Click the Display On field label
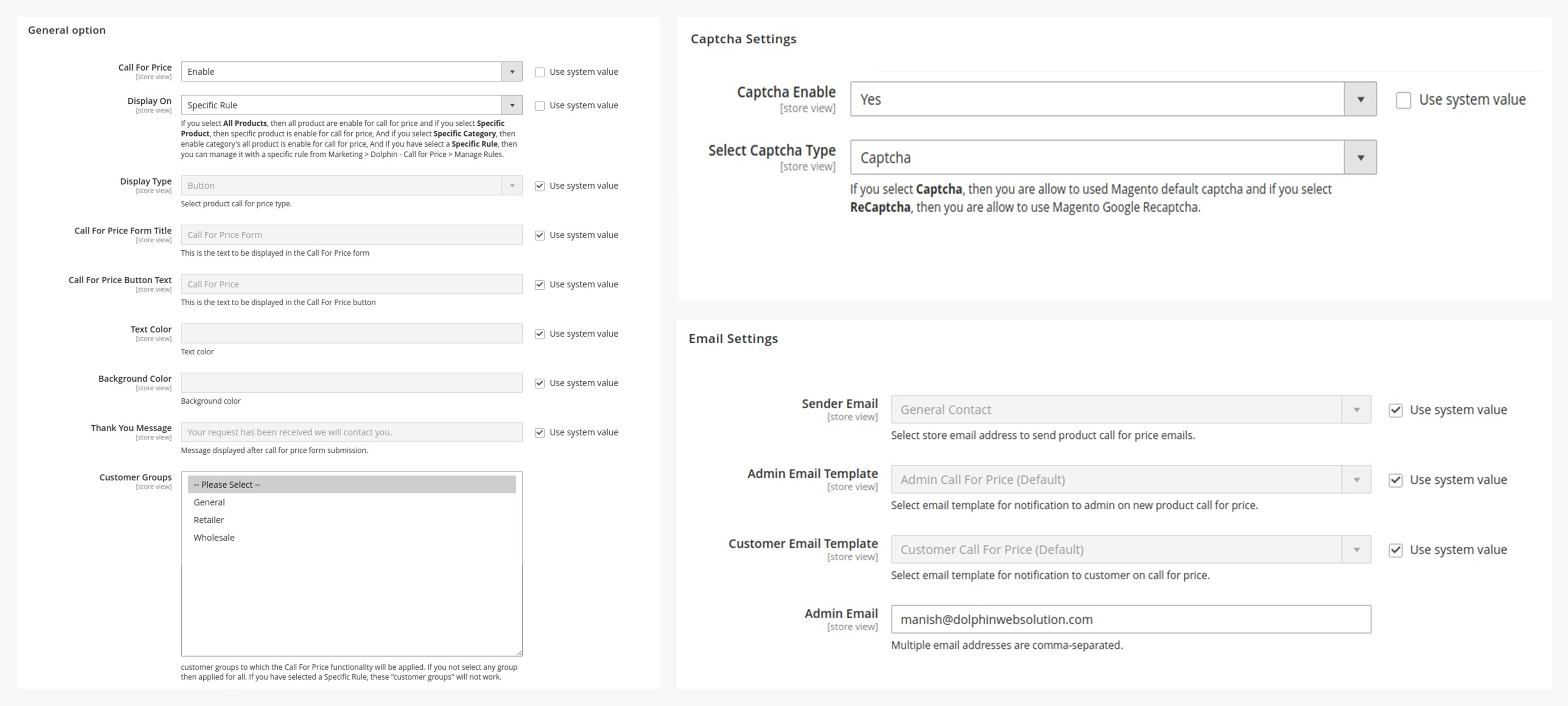The image size is (1568, 706). 149,101
